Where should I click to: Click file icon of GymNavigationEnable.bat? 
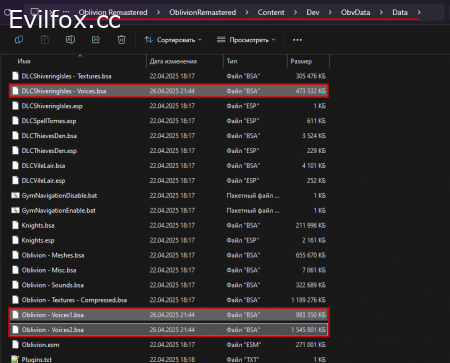pos(15,210)
